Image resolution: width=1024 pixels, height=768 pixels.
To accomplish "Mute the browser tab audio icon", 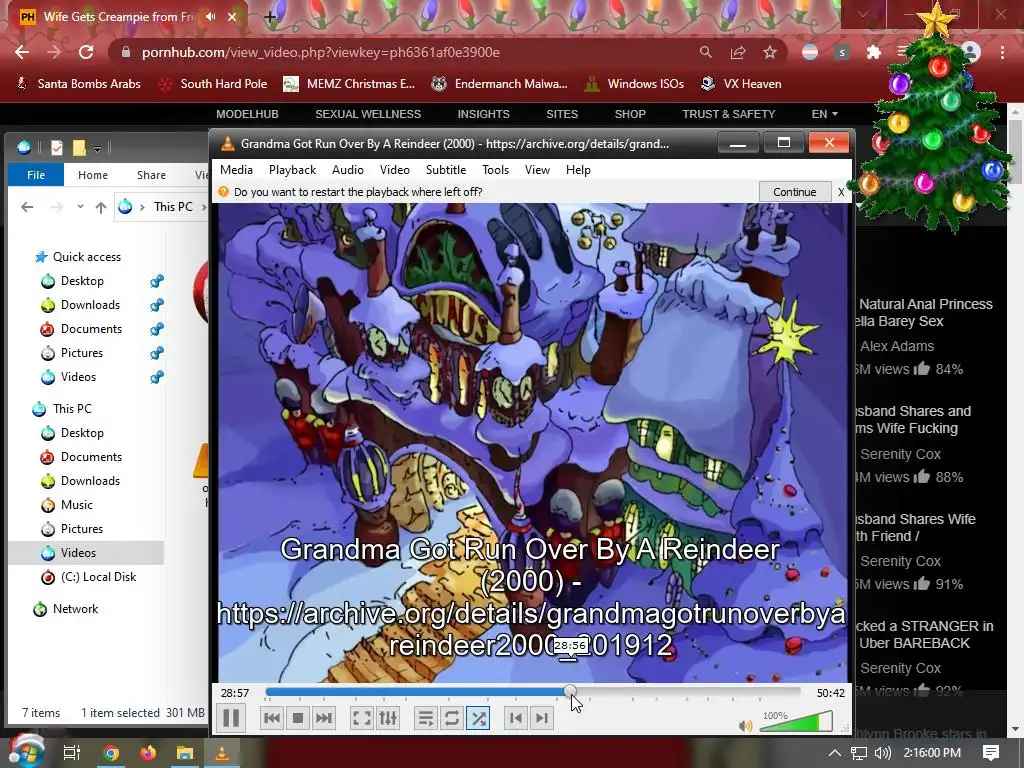I will click(210, 17).
